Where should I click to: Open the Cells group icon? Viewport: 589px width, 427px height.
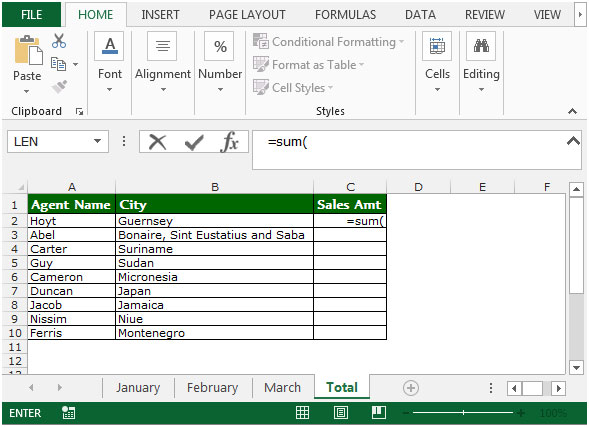coord(437,46)
